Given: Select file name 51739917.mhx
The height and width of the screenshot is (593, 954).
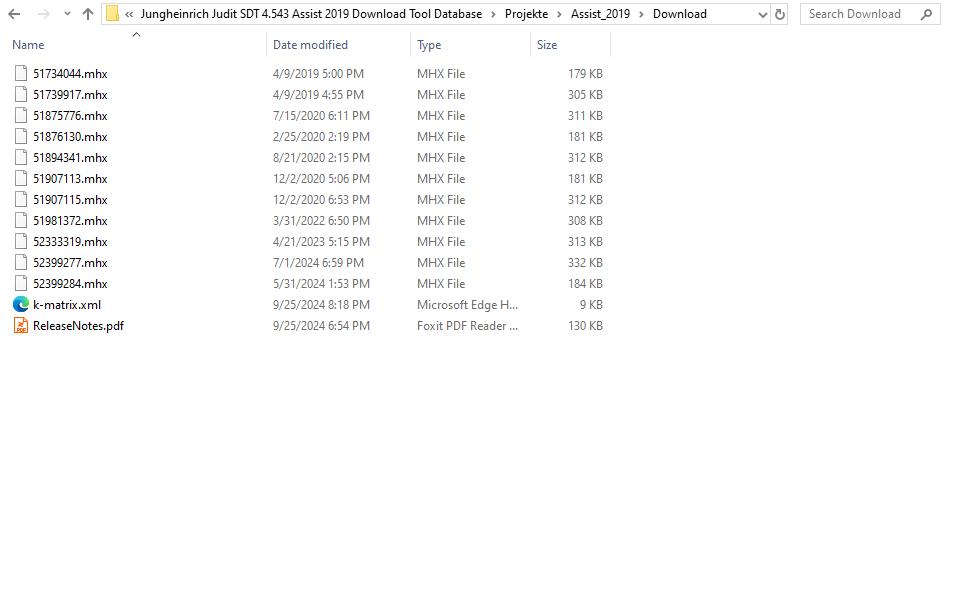Looking at the screenshot, I should coord(70,95).
